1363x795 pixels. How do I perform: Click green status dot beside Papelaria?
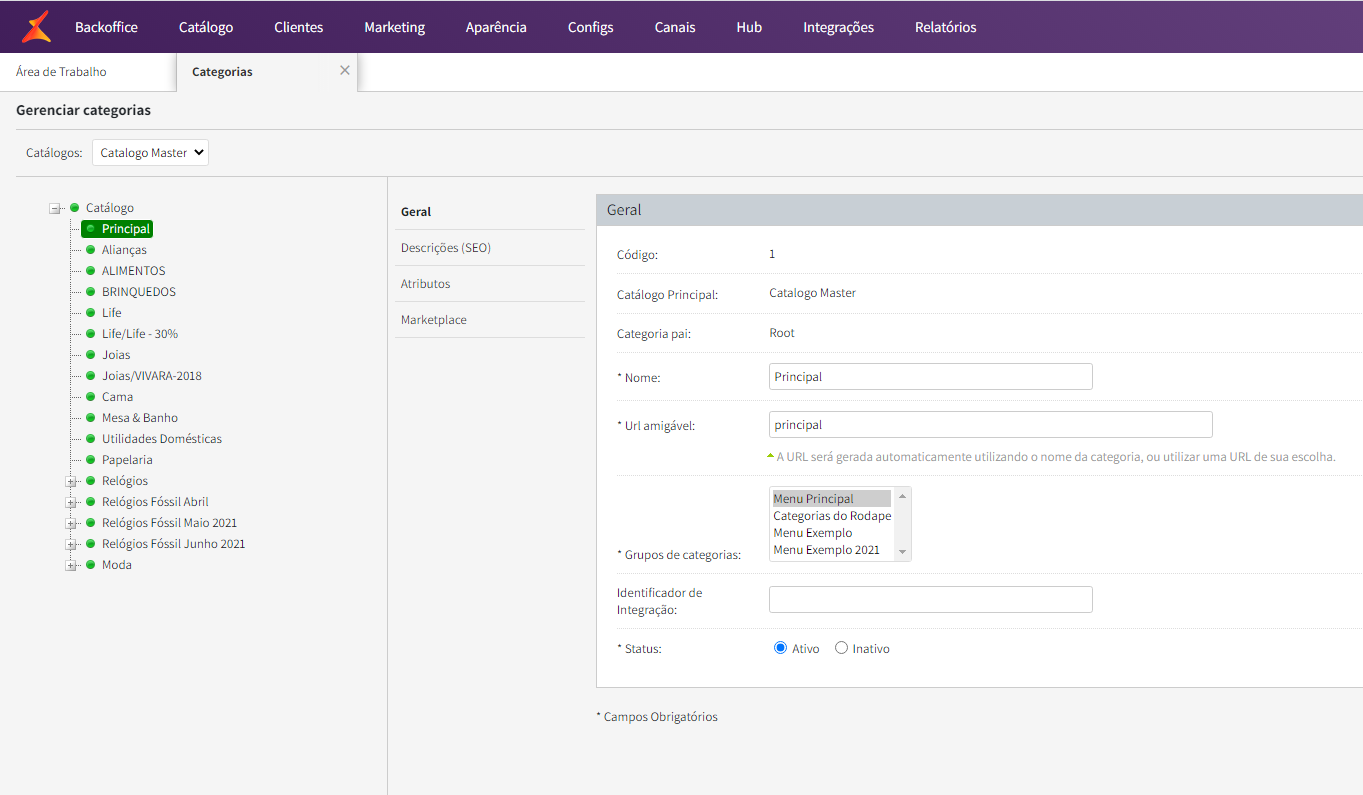coord(91,460)
